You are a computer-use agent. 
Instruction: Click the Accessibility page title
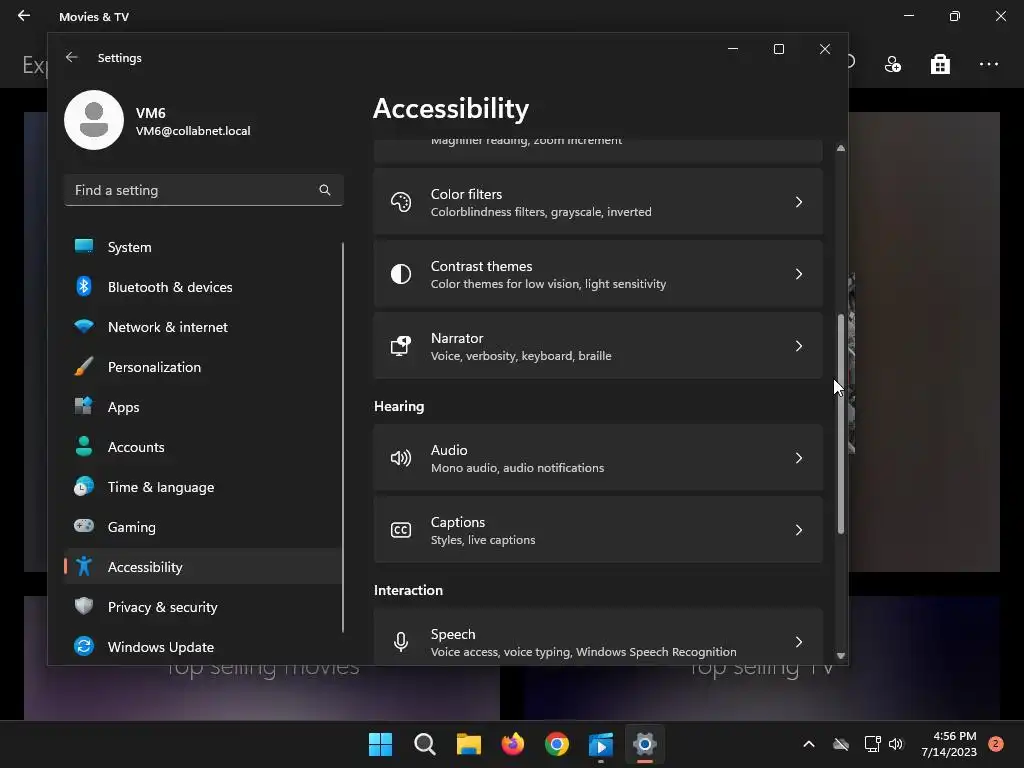click(451, 108)
